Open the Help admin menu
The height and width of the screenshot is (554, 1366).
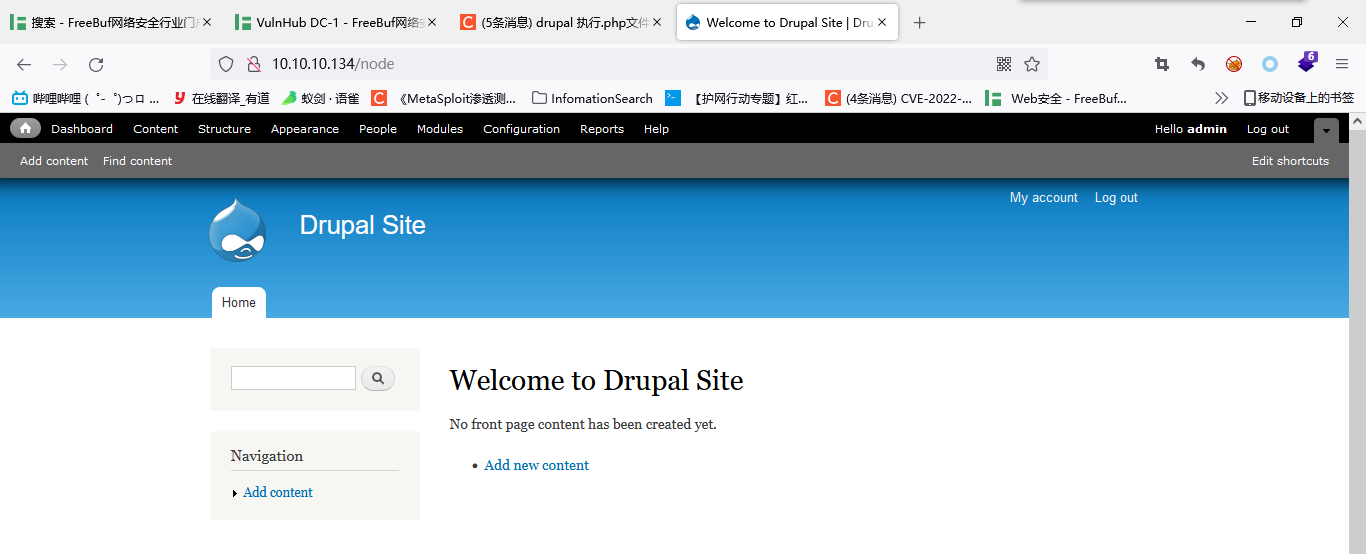click(x=656, y=129)
